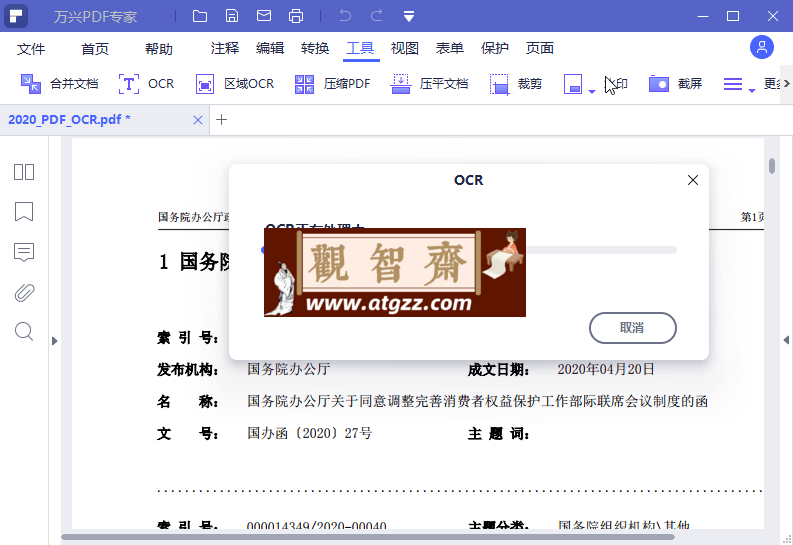The width and height of the screenshot is (793, 545).
Task: Click the Wondershare PDF app logo
Action: pos(16,16)
